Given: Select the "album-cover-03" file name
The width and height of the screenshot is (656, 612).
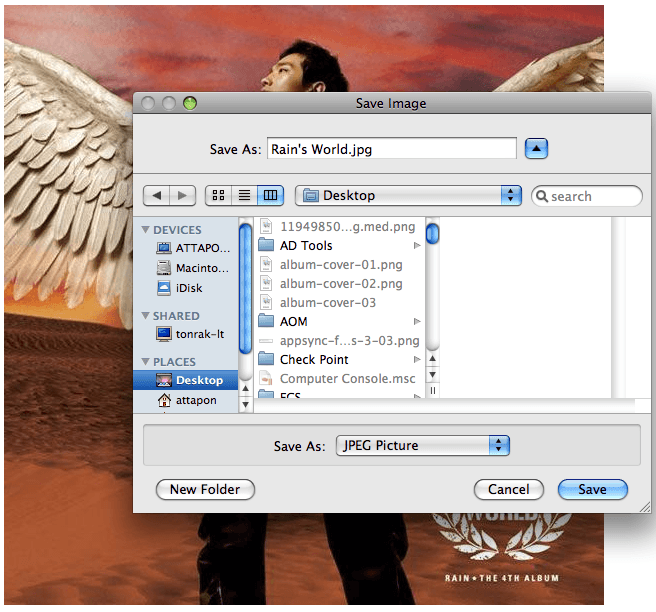Looking at the screenshot, I should coord(328,302).
